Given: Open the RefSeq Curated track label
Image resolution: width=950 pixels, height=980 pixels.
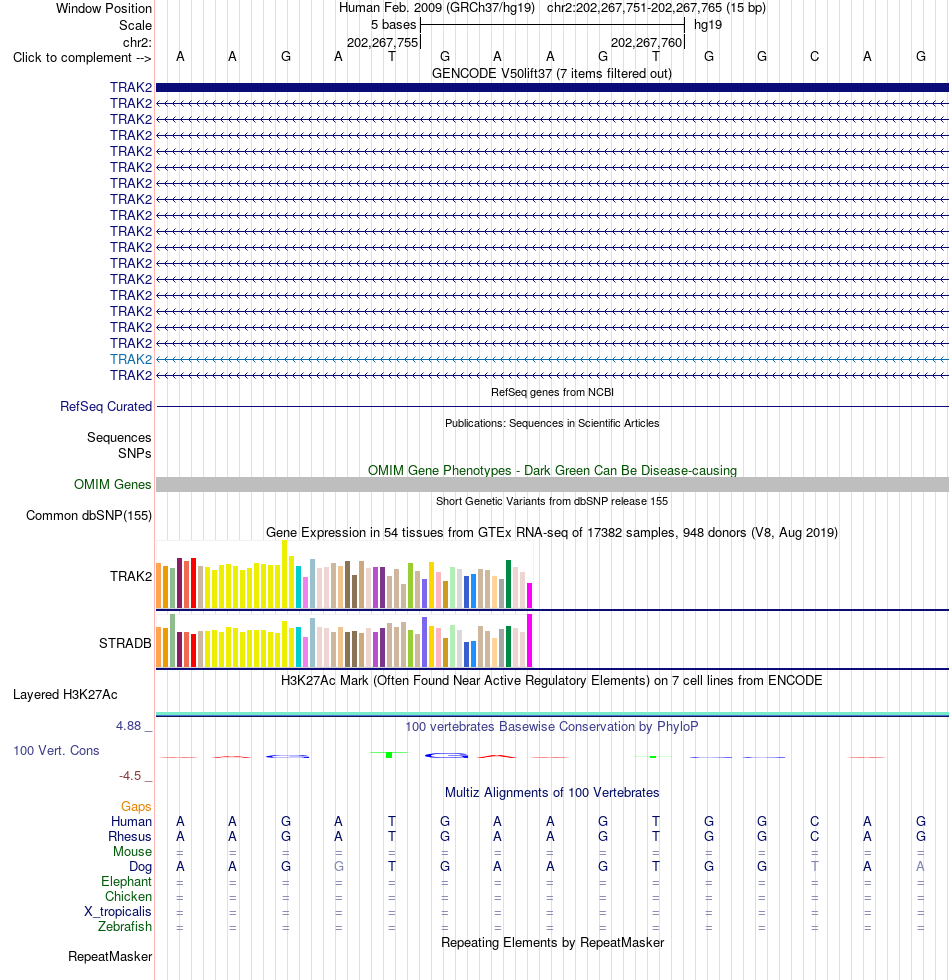Looking at the screenshot, I should tap(106, 406).
